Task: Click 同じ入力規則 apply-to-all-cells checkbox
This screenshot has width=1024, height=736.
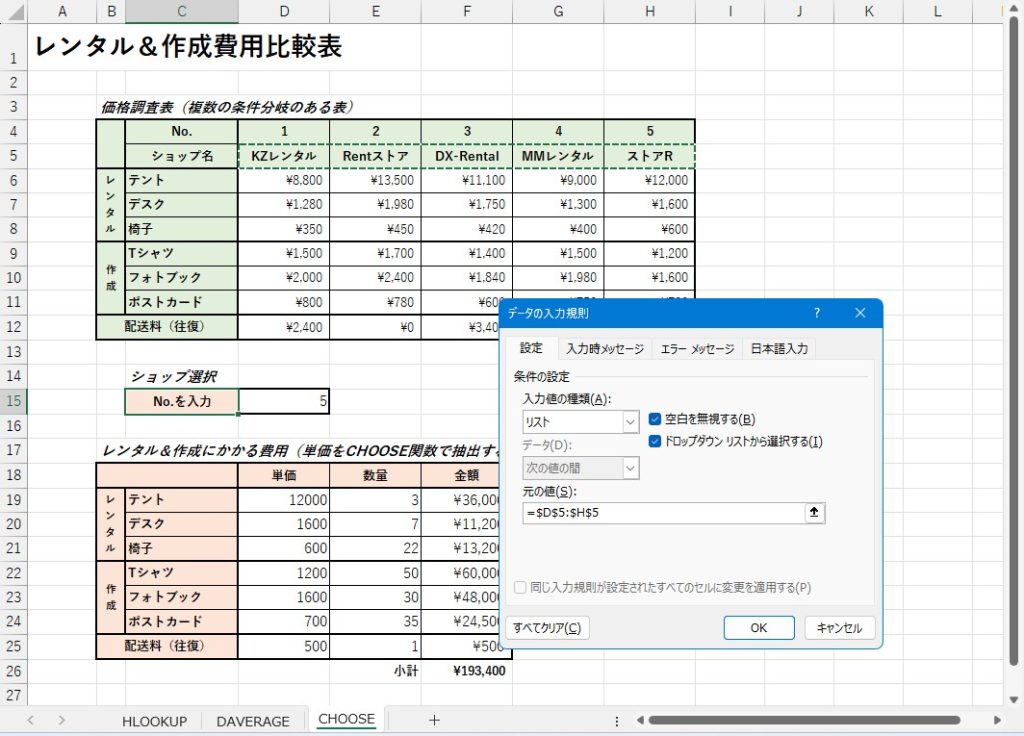Action: [520, 587]
